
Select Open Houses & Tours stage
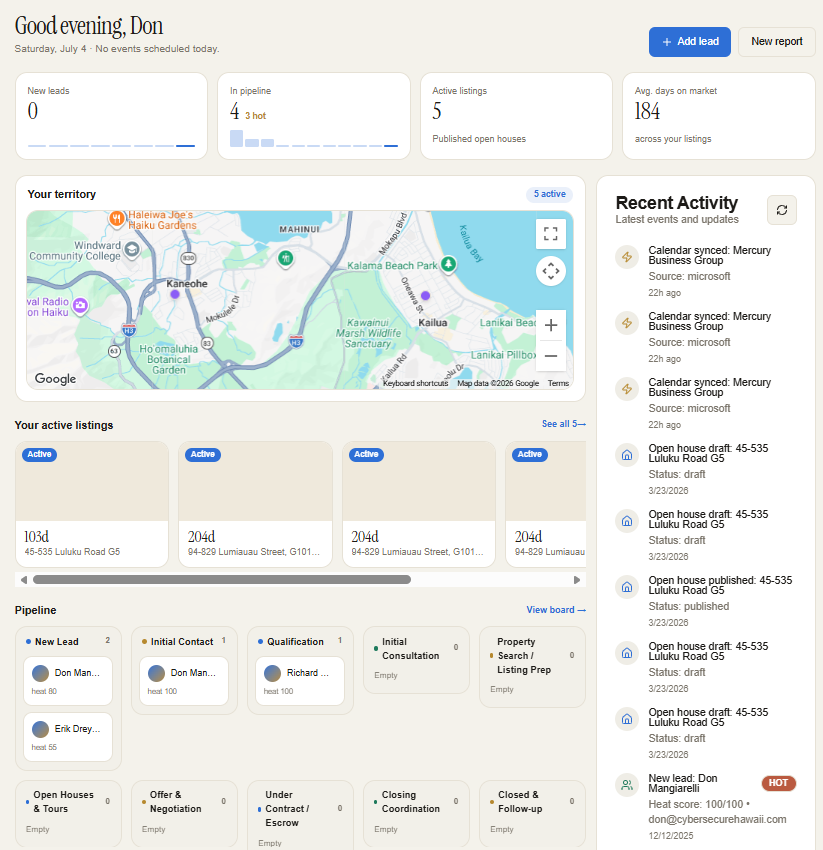[68, 813]
